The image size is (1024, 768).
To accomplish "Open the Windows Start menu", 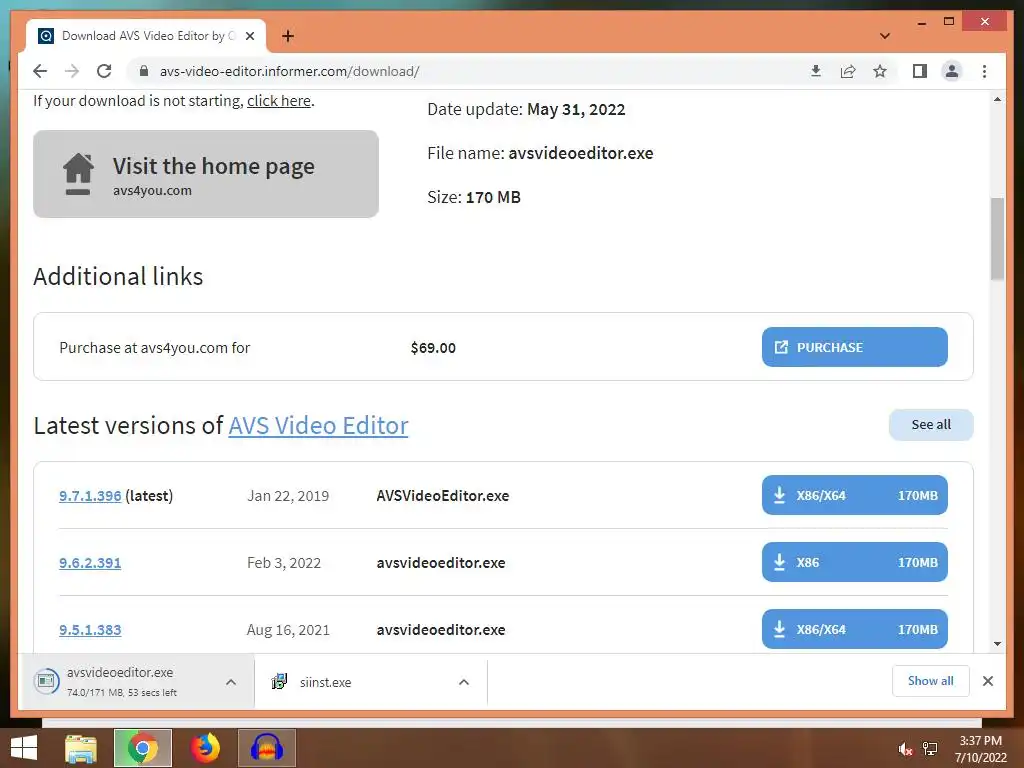I will 24,748.
